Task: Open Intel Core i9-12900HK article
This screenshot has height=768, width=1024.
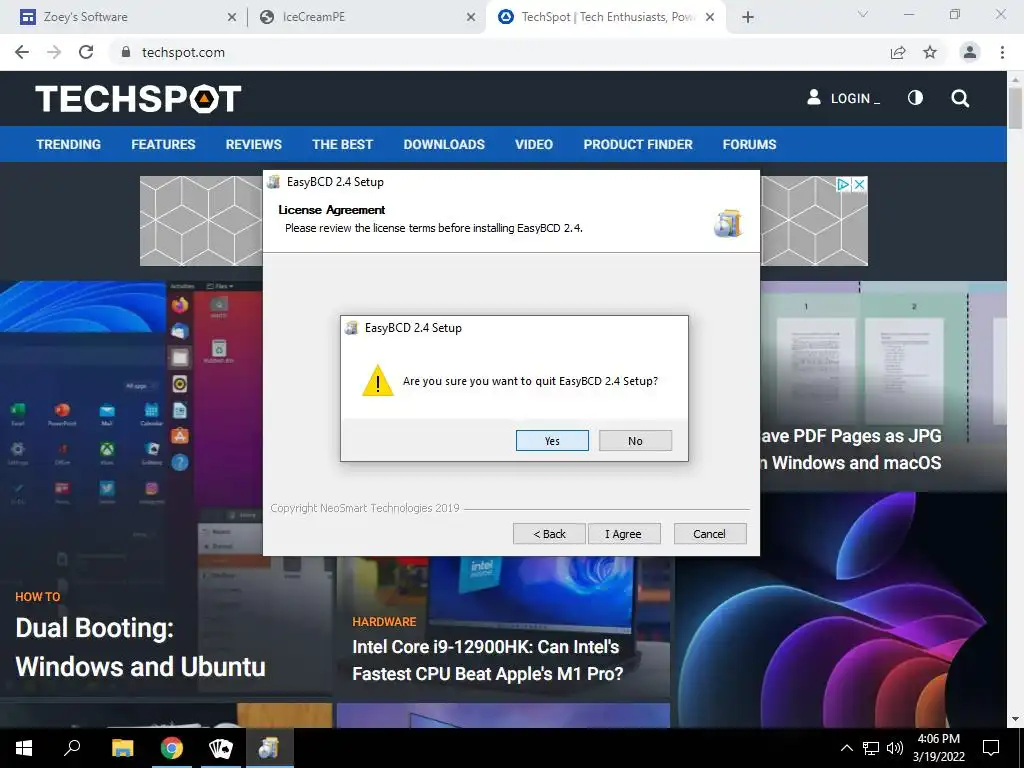Action: pos(488,660)
